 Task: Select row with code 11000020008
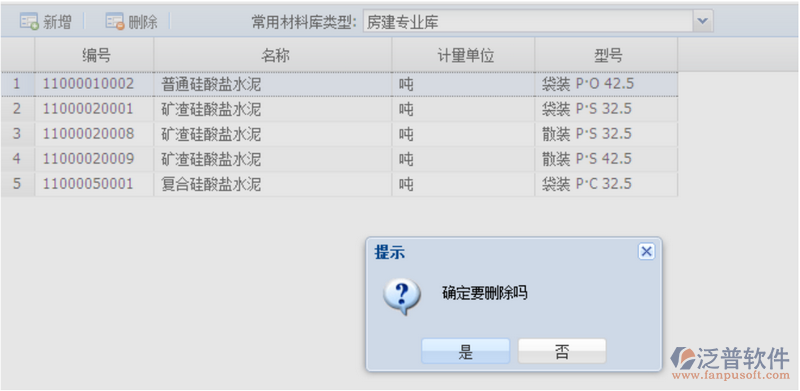(x=339, y=134)
